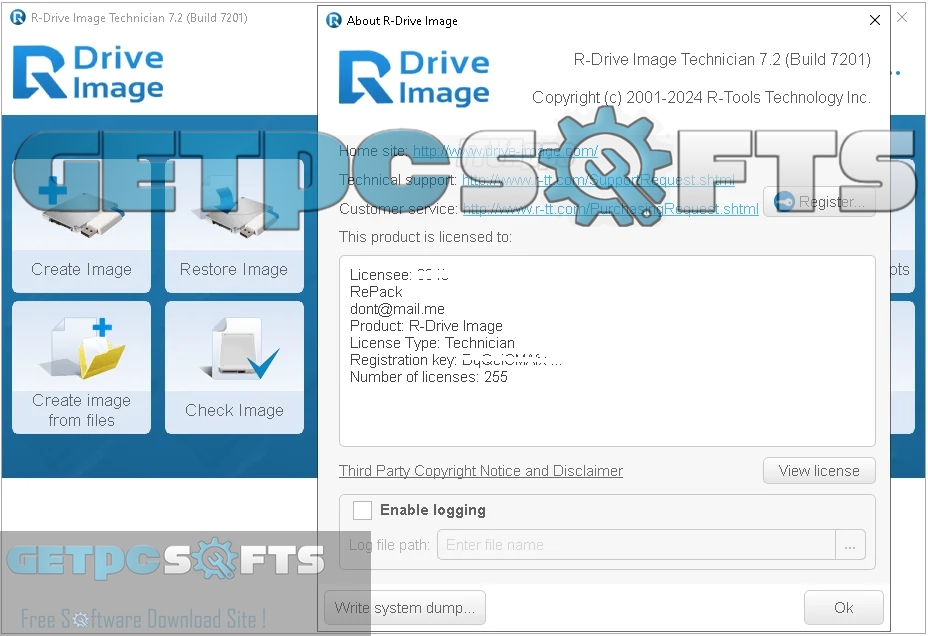Click 'Number of licenses: 255' line
928x636 pixels.
428,377
